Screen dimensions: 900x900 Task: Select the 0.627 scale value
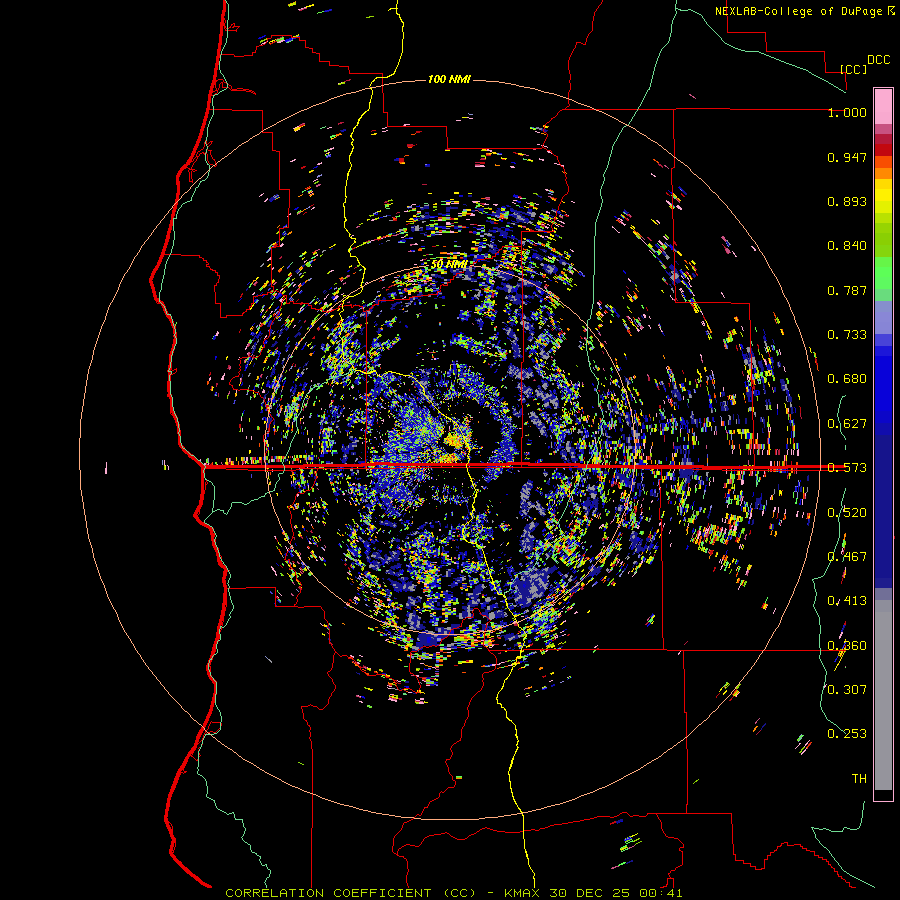click(847, 424)
